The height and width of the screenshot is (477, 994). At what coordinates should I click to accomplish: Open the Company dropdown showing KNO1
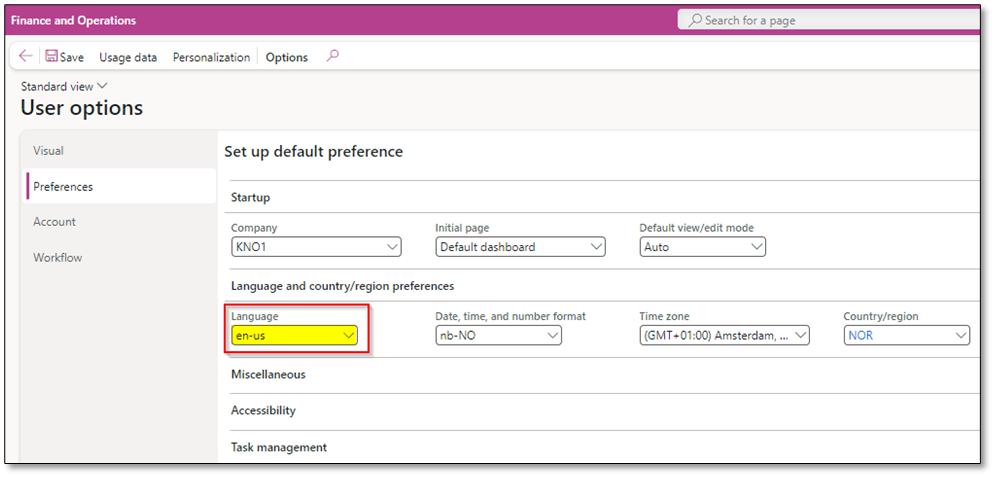[x=316, y=247]
